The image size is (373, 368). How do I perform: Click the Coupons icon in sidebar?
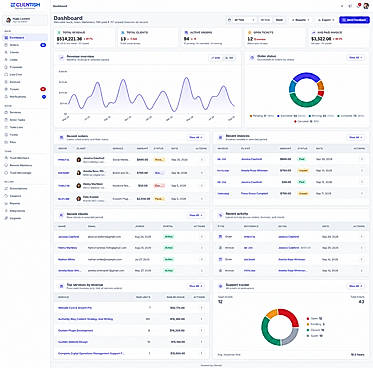[x=6, y=196]
